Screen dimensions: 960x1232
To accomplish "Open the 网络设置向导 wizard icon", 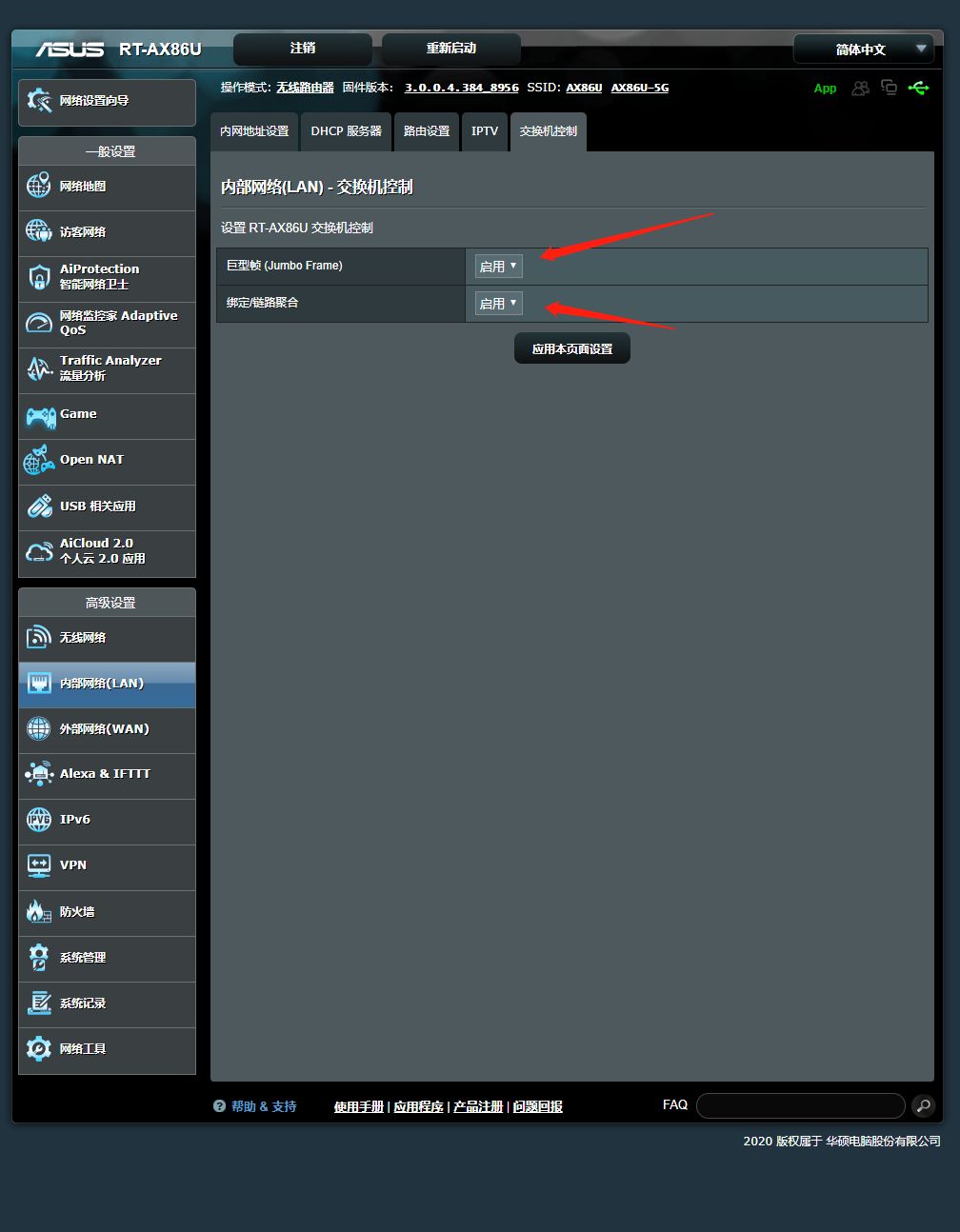I will [39, 101].
